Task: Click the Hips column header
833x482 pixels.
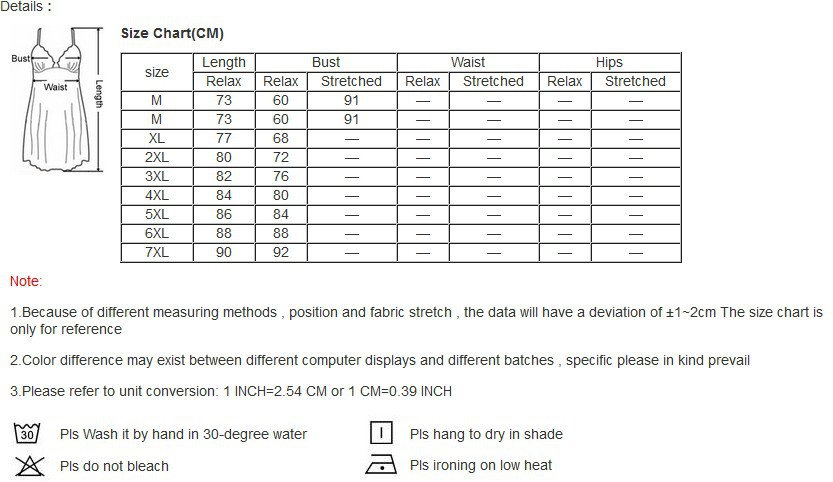Action: 609,62
